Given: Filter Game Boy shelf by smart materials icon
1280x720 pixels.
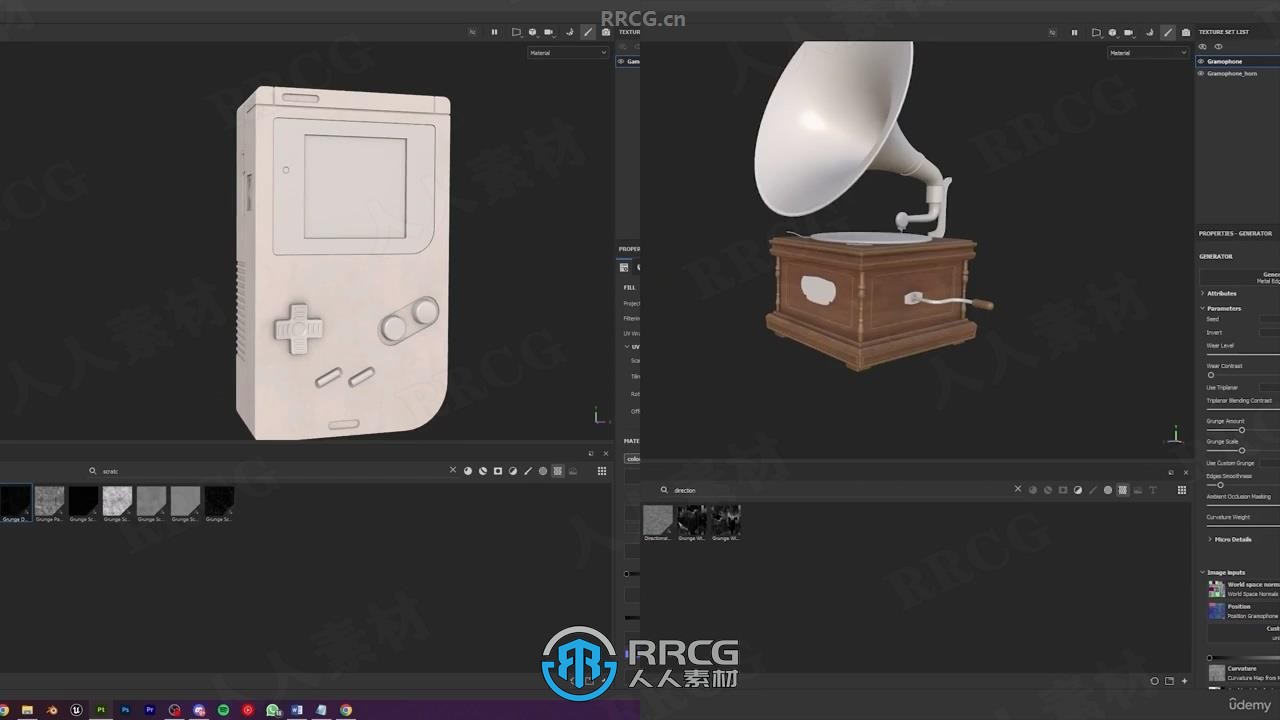Looking at the screenshot, I should (x=483, y=470).
